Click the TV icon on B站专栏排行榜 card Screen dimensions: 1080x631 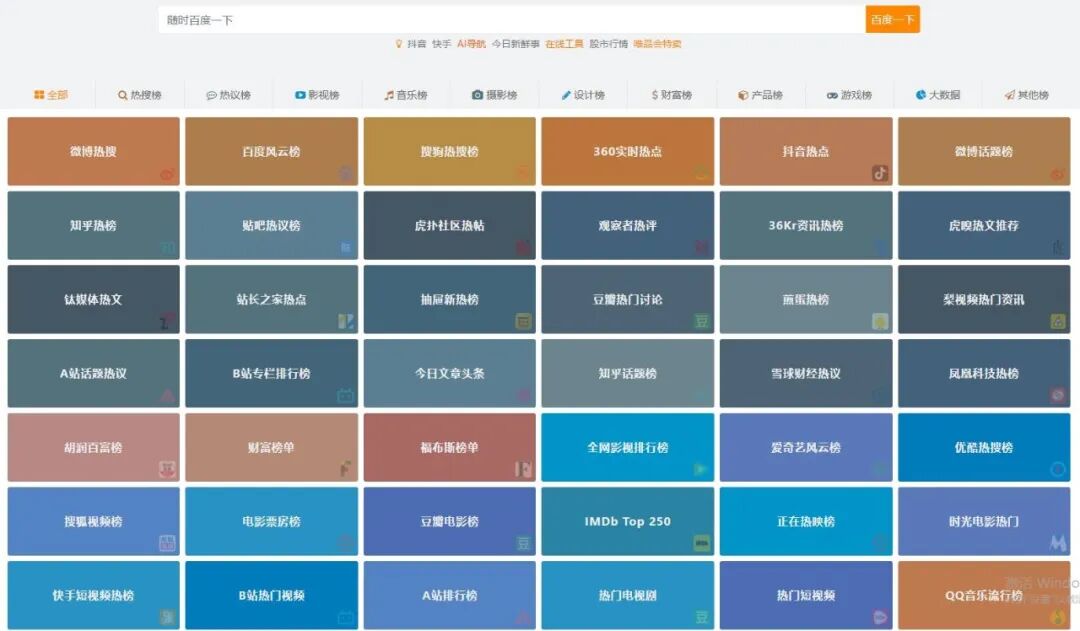346,395
